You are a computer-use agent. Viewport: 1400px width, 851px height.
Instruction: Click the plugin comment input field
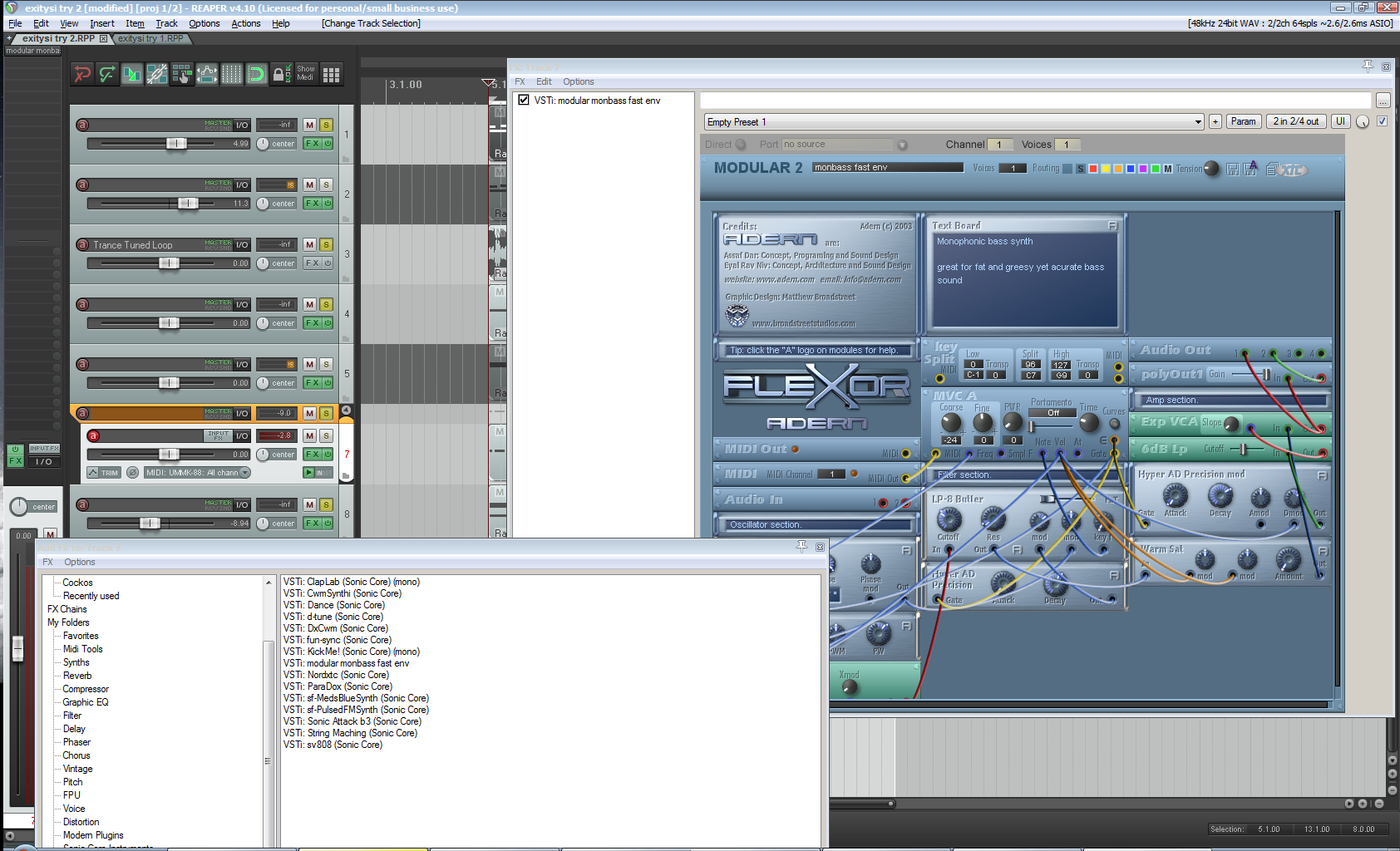click(x=1036, y=101)
